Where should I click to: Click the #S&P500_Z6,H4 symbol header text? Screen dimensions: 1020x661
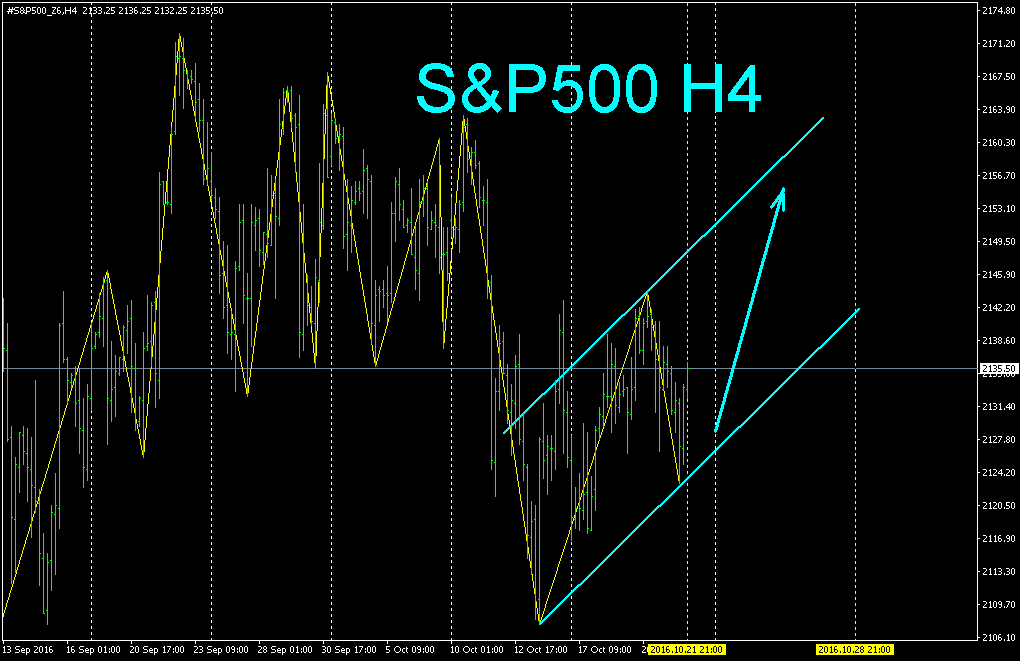pyautogui.click(x=42, y=11)
